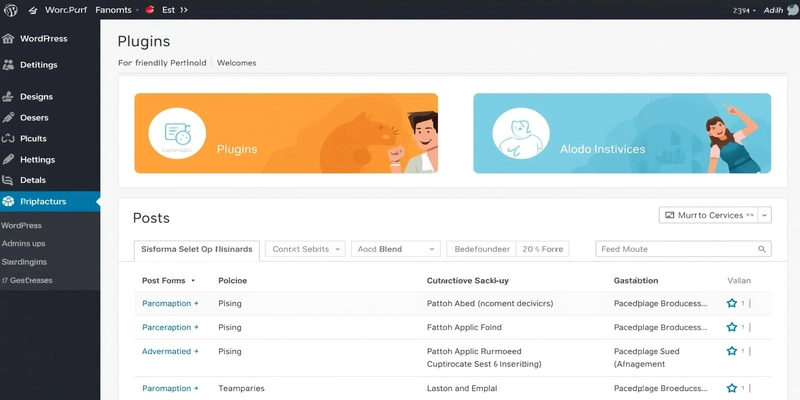Open the Fanomts dropdown in the admin bar
The width and height of the screenshot is (800, 400).
117,10
